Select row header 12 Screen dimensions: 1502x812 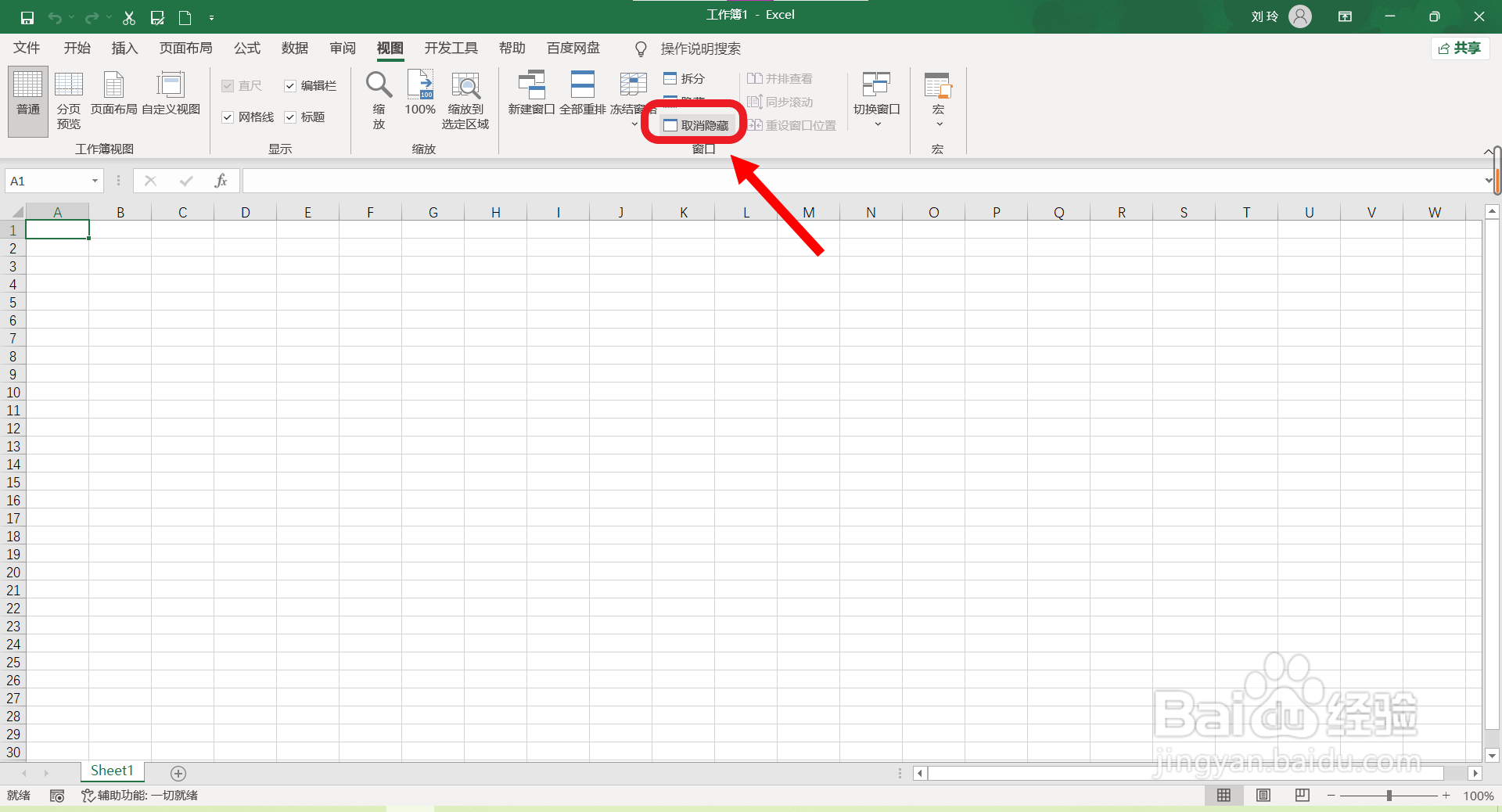click(13, 429)
